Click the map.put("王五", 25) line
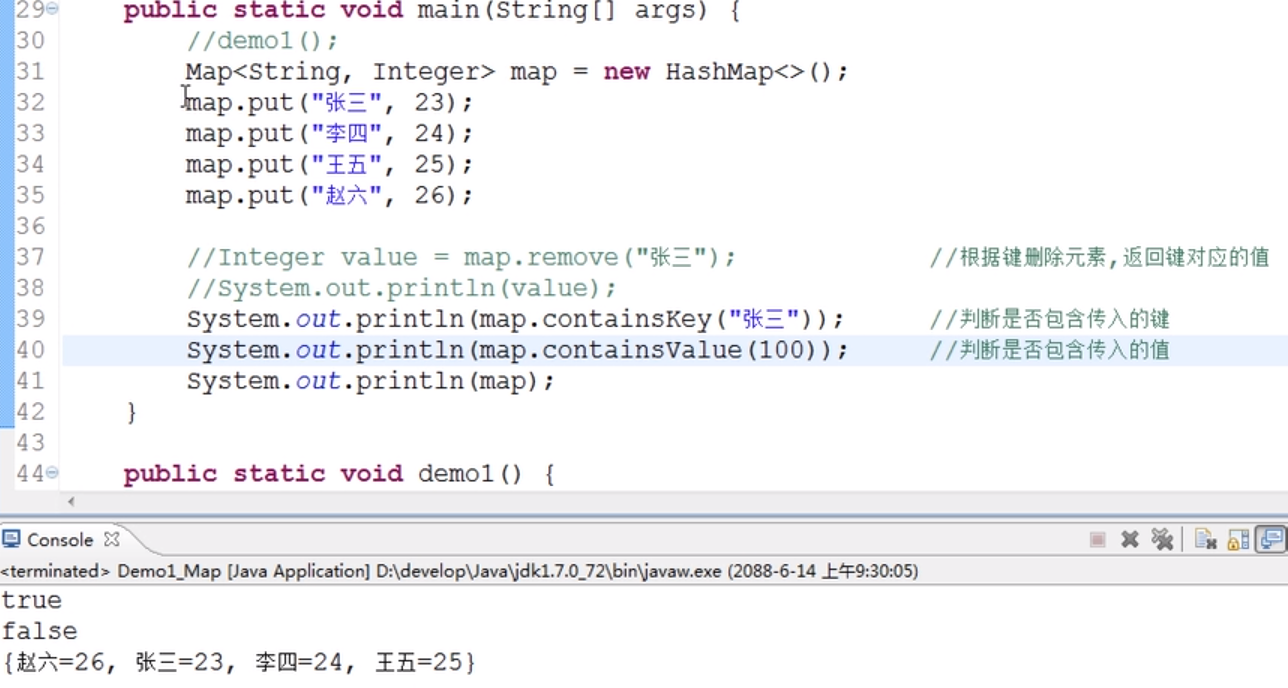 pyautogui.click(x=329, y=164)
